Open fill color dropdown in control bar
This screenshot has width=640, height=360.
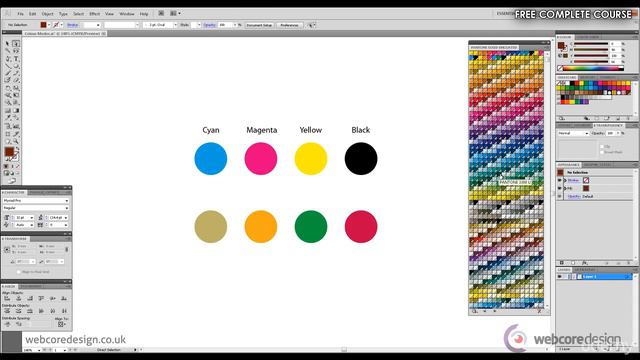point(49,25)
